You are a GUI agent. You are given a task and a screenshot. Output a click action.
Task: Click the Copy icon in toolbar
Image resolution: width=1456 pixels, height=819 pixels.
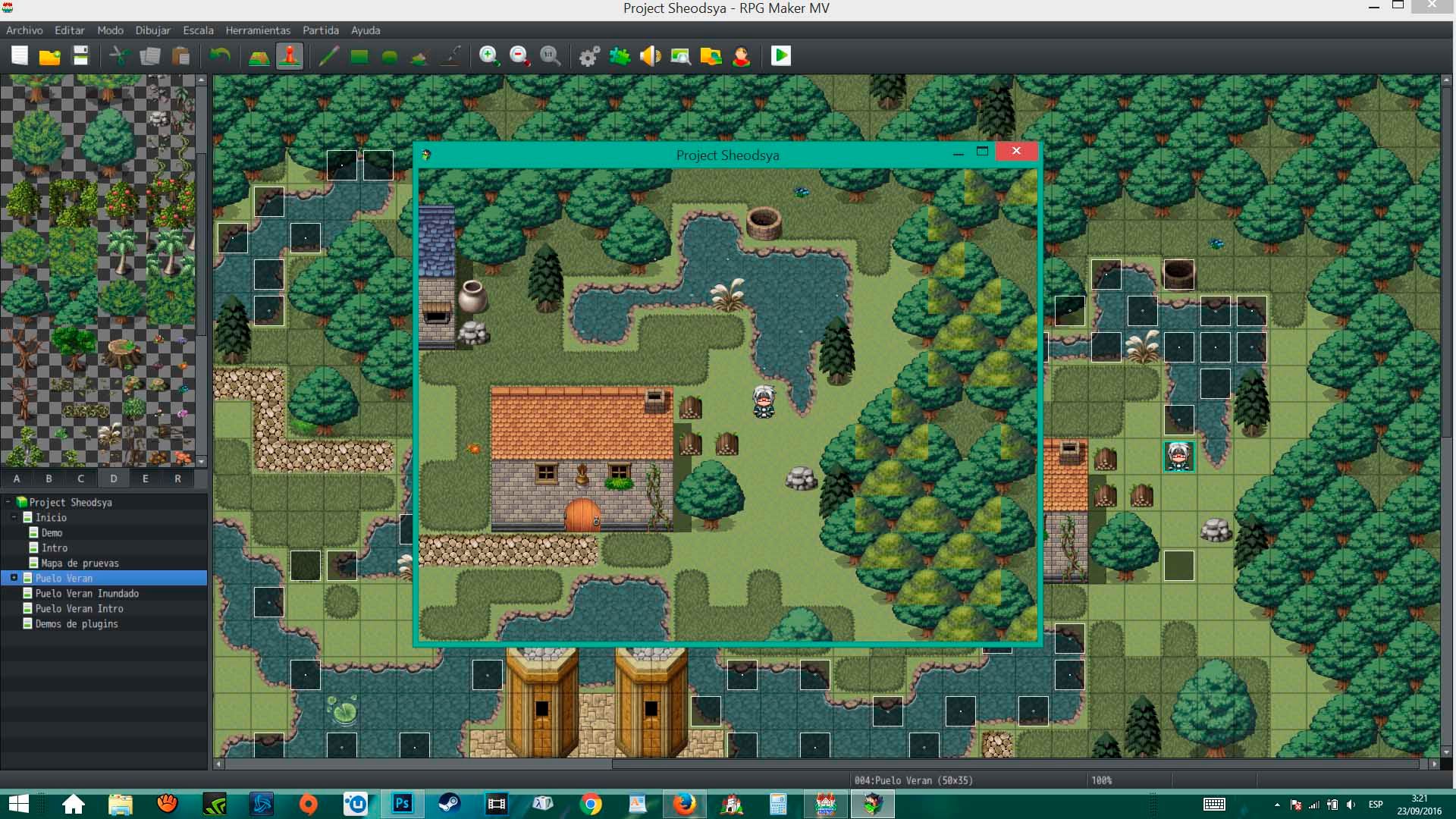150,55
